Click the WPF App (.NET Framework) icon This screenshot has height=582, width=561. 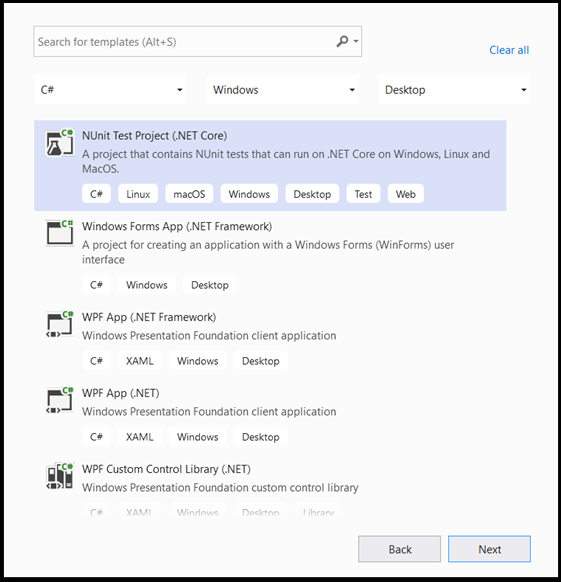coord(59,324)
